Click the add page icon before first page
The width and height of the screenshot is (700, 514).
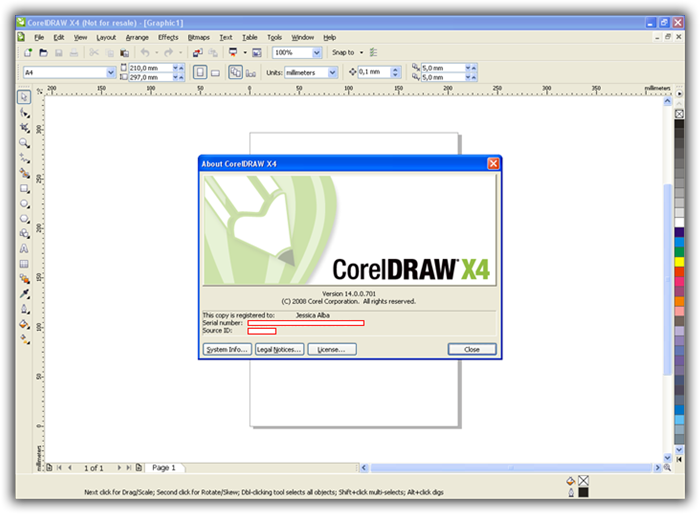[x=49, y=468]
